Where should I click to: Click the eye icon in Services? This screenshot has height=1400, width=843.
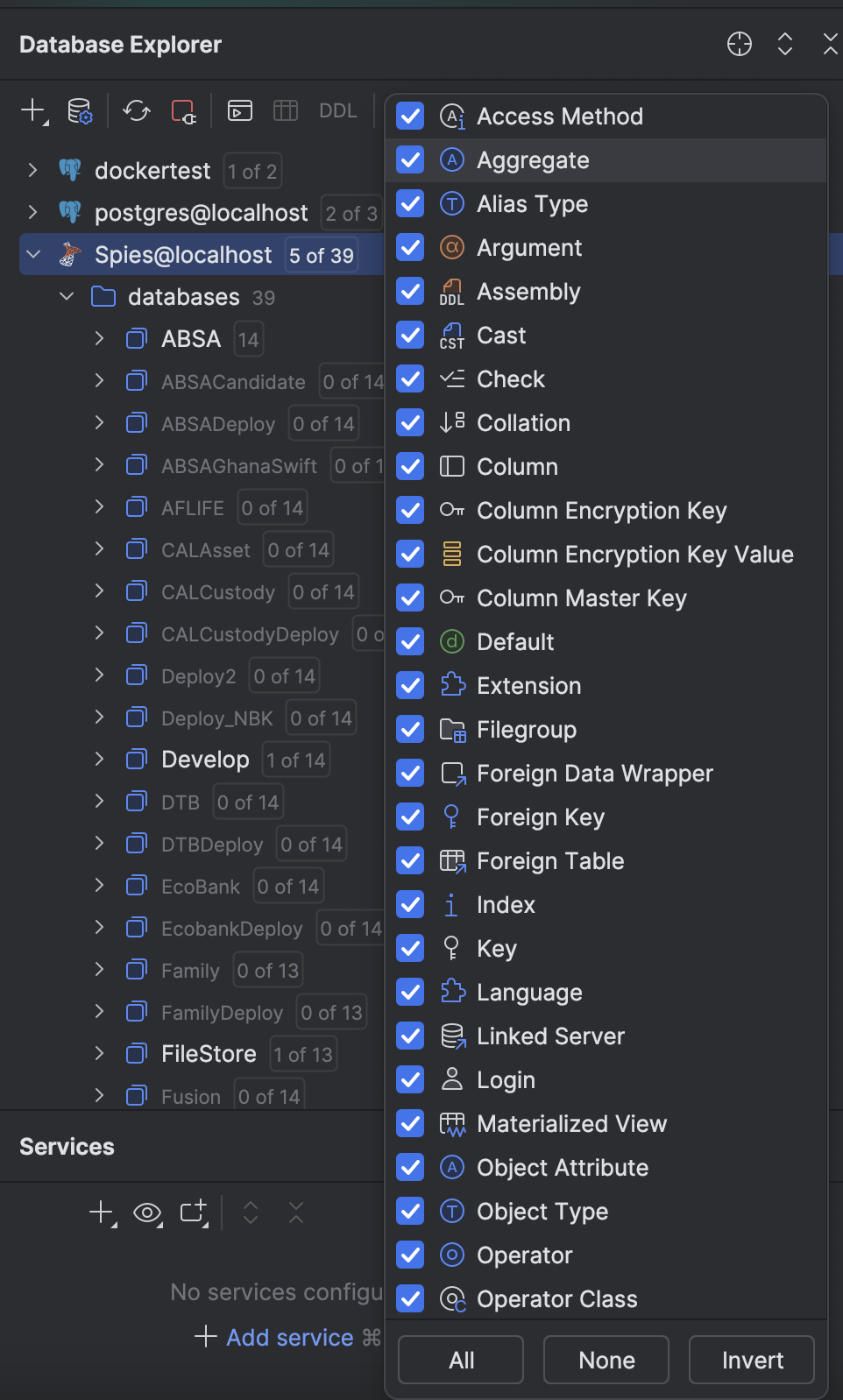click(147, 1213)
